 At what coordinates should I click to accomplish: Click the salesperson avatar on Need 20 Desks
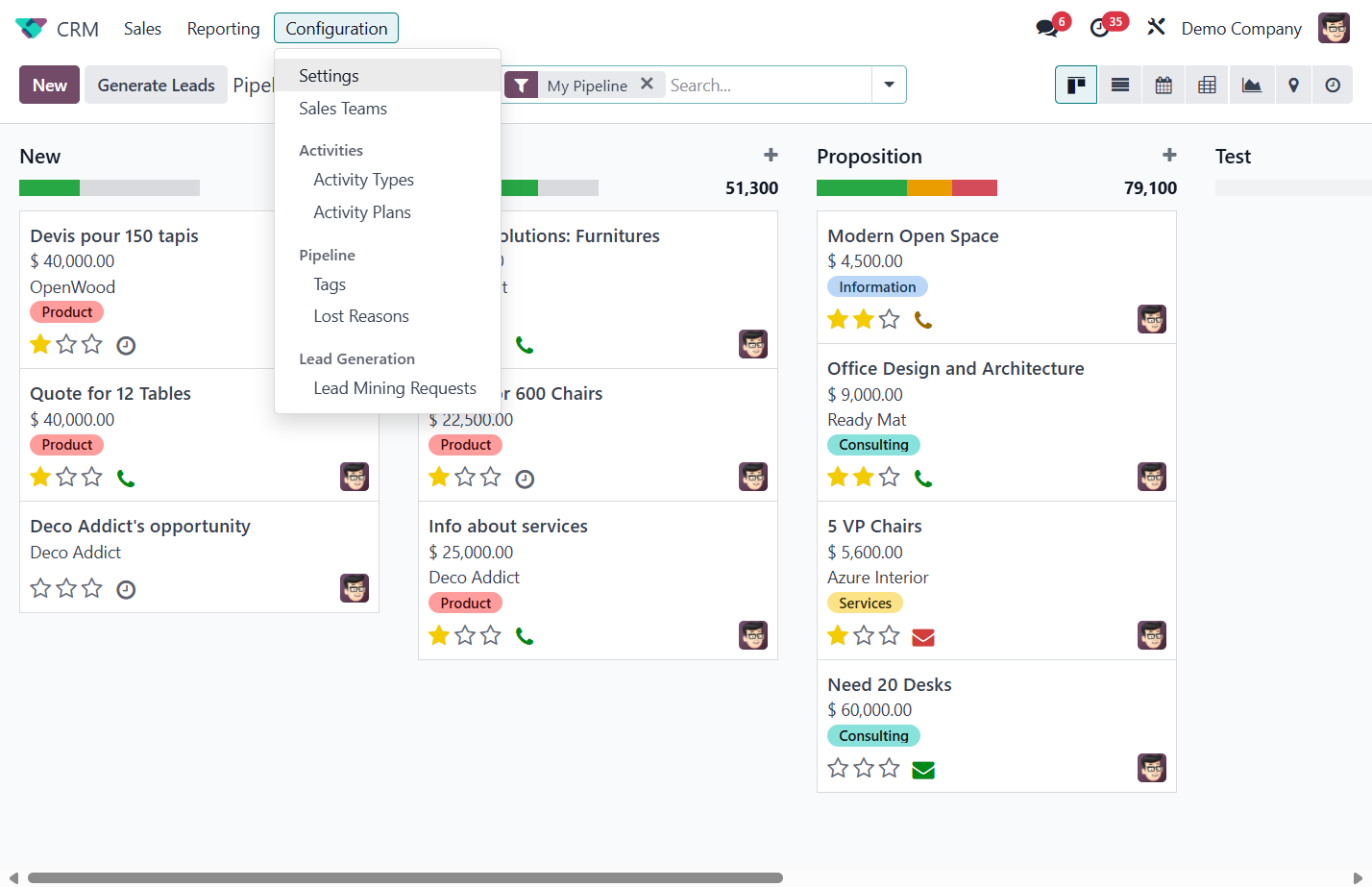pyautogui.click(x=1152, y=767)
